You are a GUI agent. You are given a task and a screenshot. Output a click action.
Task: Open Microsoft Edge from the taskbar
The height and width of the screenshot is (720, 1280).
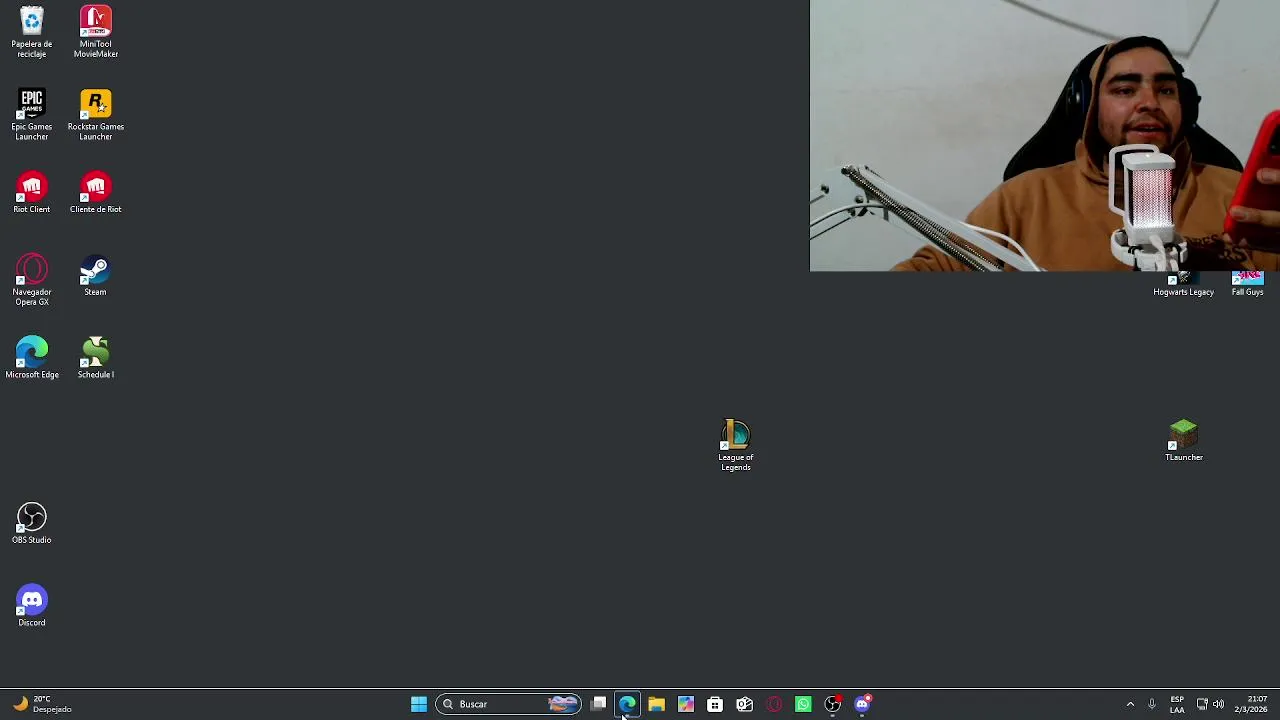point(627,704)
